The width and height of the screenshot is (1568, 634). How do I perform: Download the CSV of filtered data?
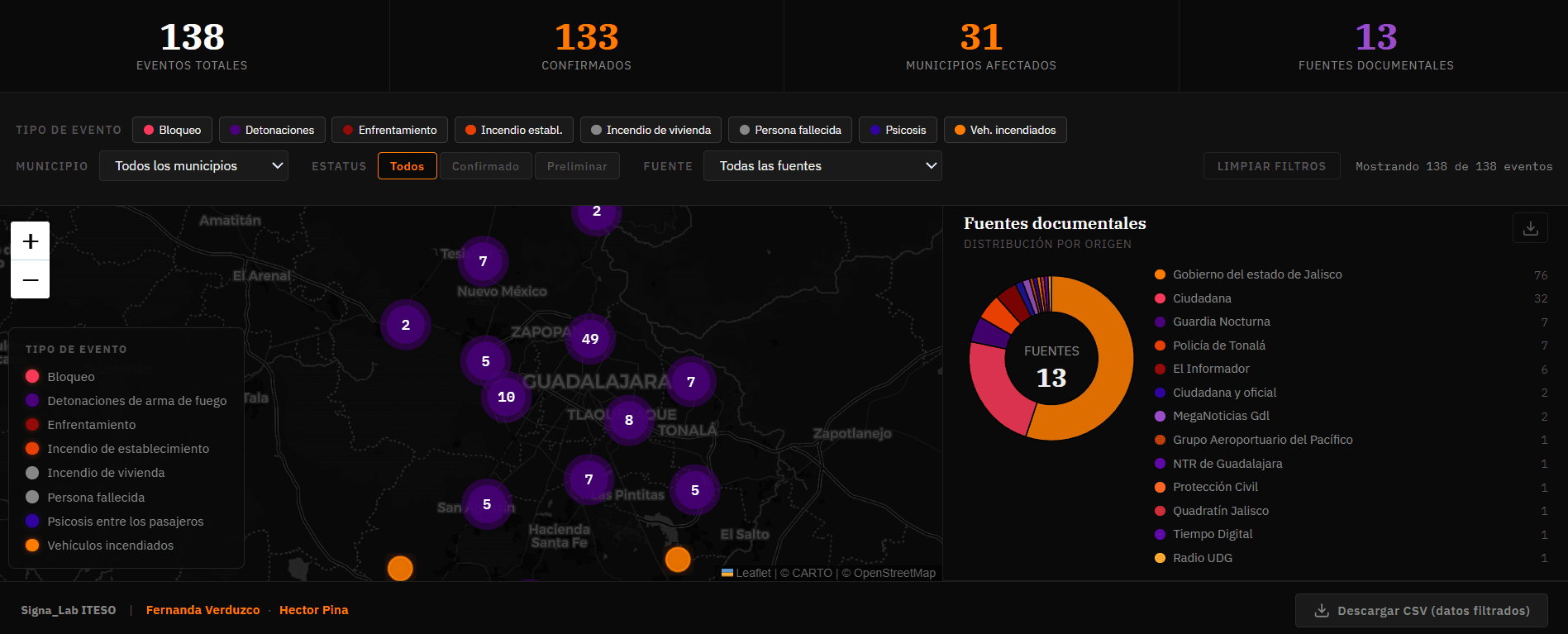point(1422,611)
